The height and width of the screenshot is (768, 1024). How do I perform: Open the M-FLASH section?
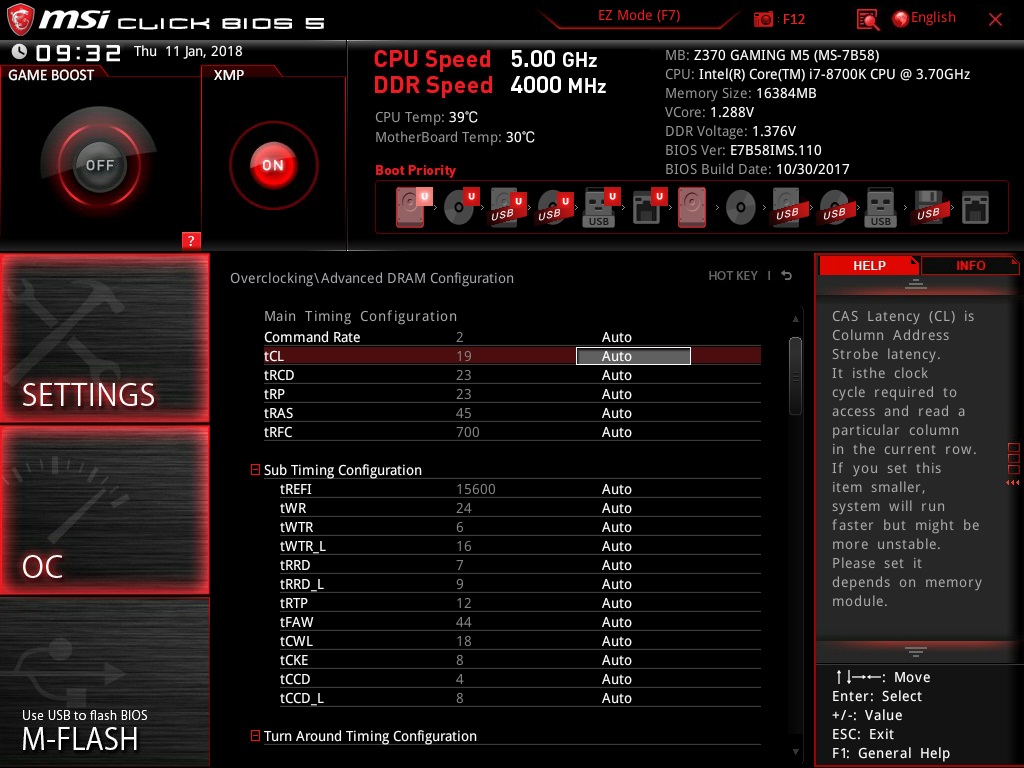coord(104,682)
